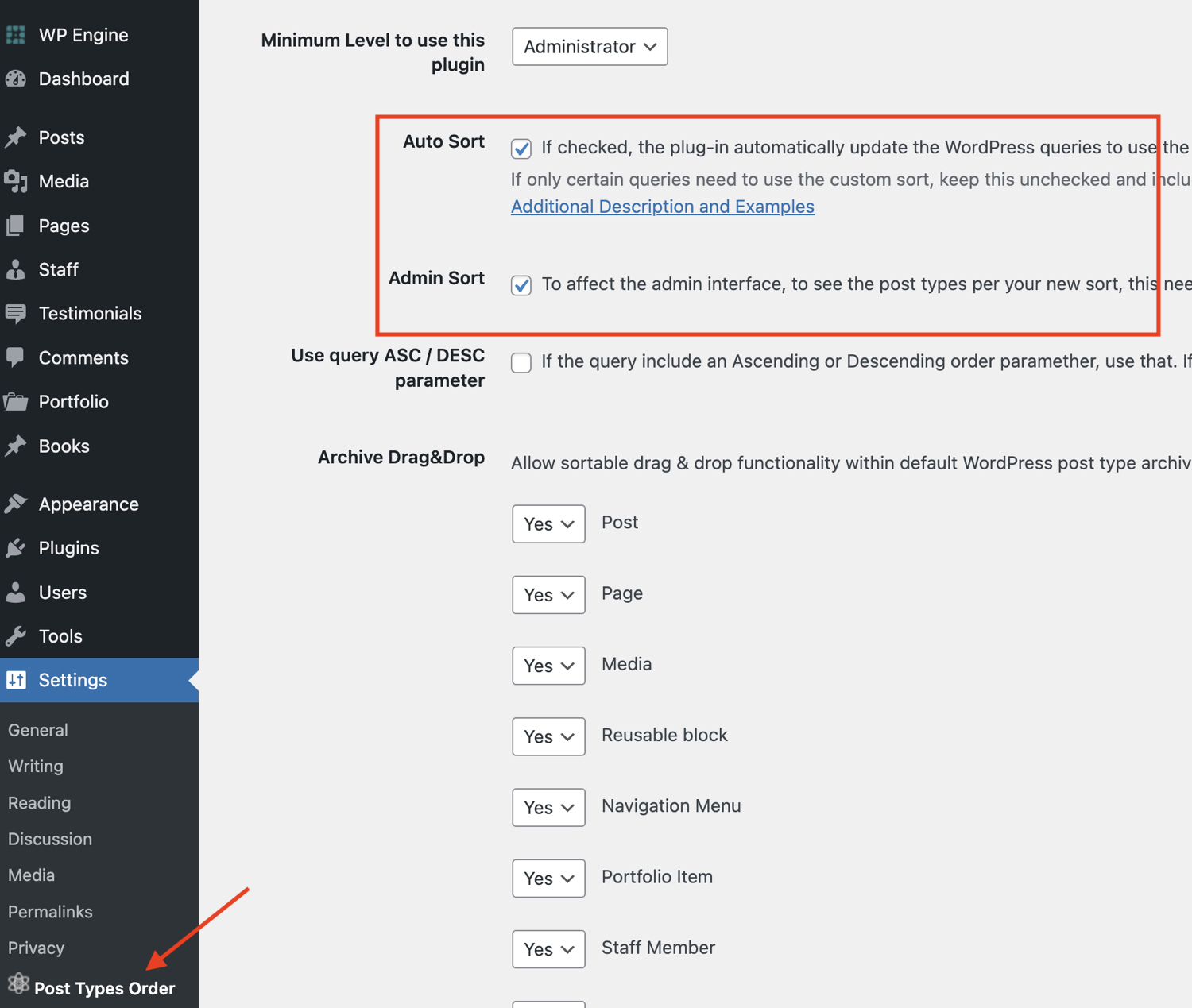
Task: Open the Books menu label
Action: pyautogui.click(x=64, y=446)
